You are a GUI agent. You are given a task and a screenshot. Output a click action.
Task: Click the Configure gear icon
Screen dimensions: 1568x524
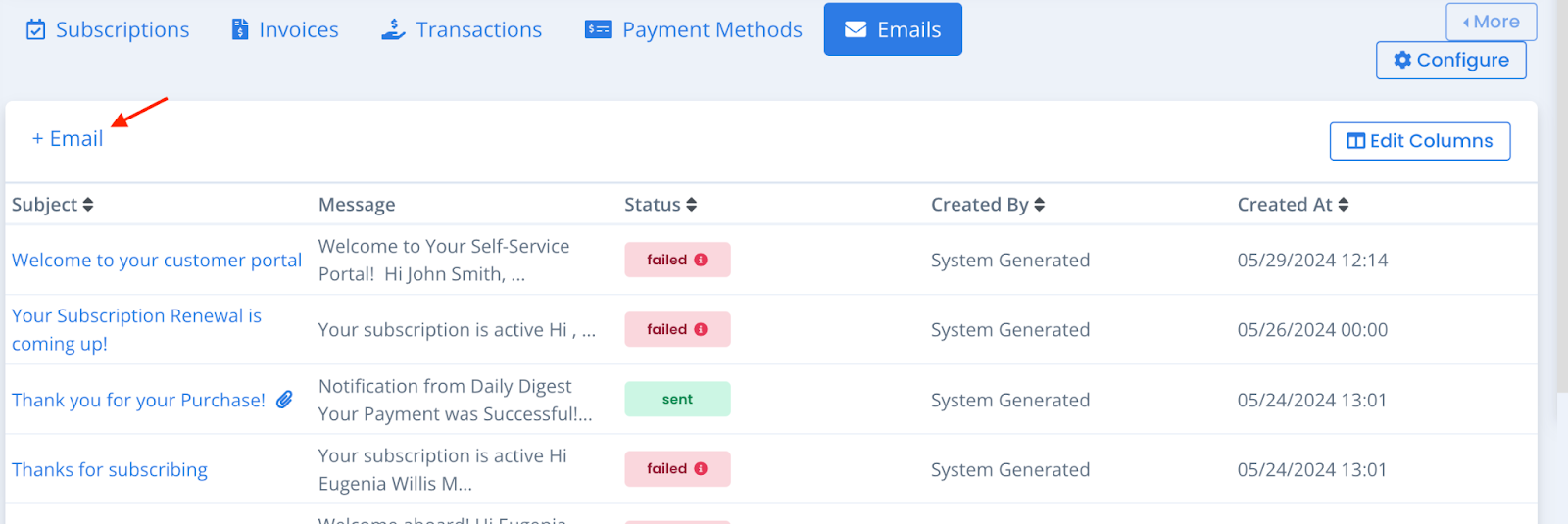(x=1402, y=60)
